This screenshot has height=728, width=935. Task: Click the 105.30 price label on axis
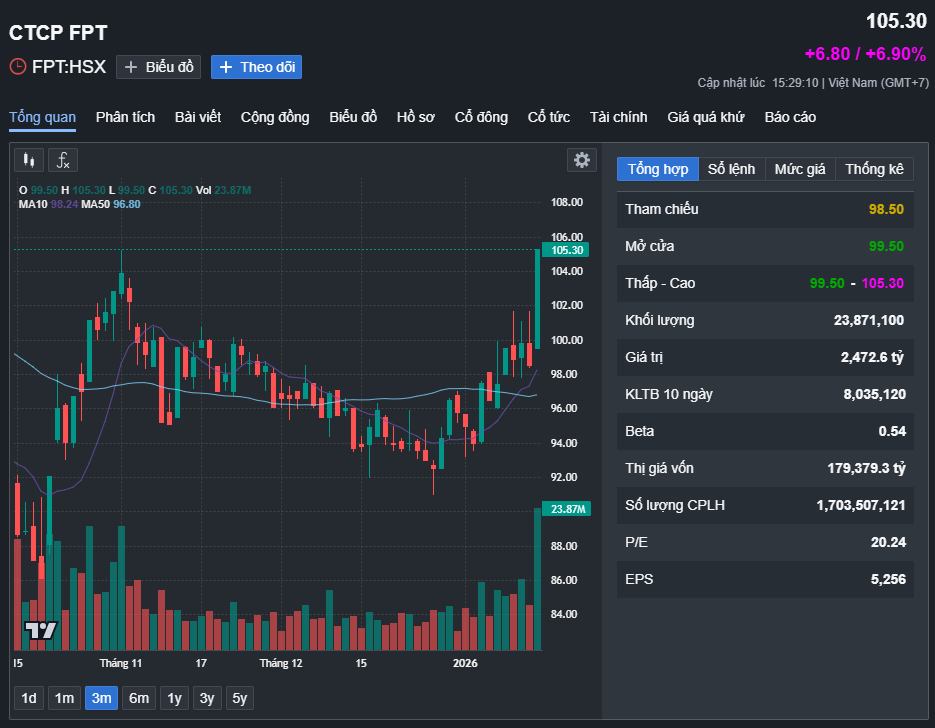(567, 250)
